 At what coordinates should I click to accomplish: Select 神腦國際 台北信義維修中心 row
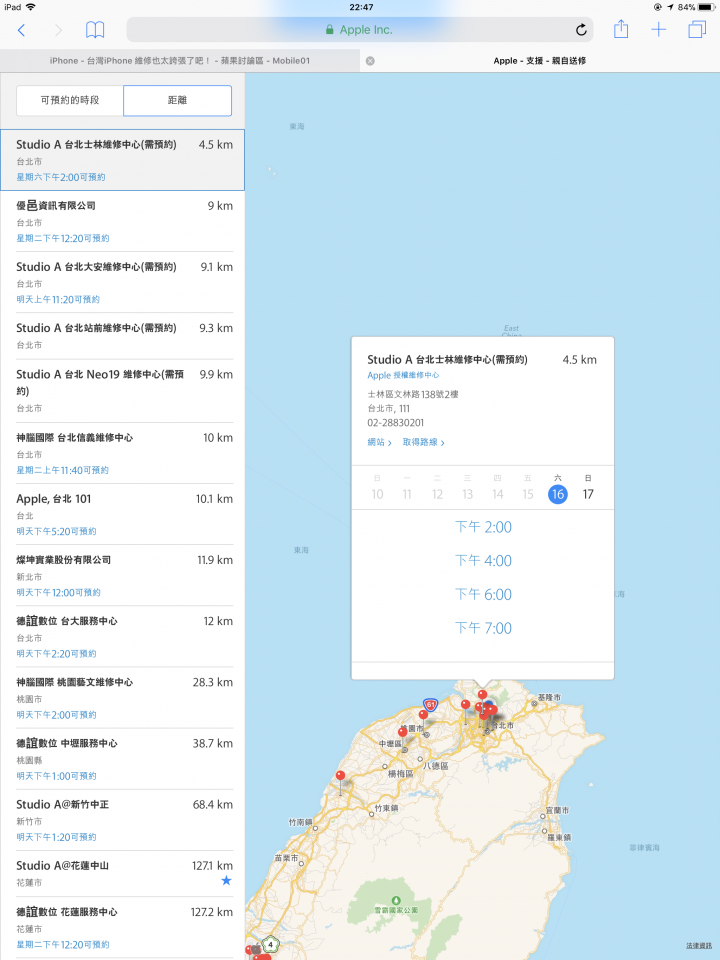(x=122, y=453)
